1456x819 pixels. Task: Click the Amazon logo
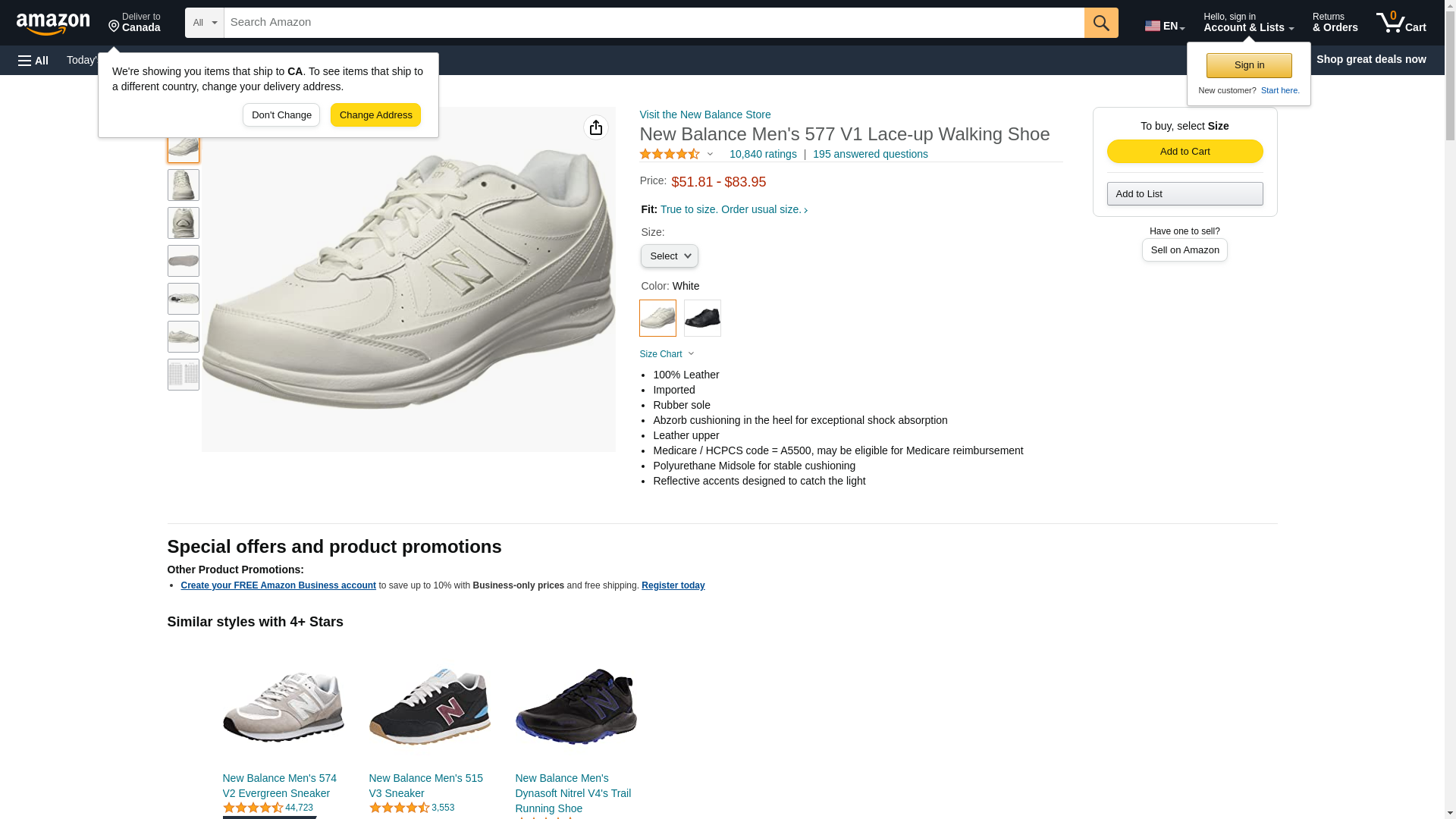(53, 24)
